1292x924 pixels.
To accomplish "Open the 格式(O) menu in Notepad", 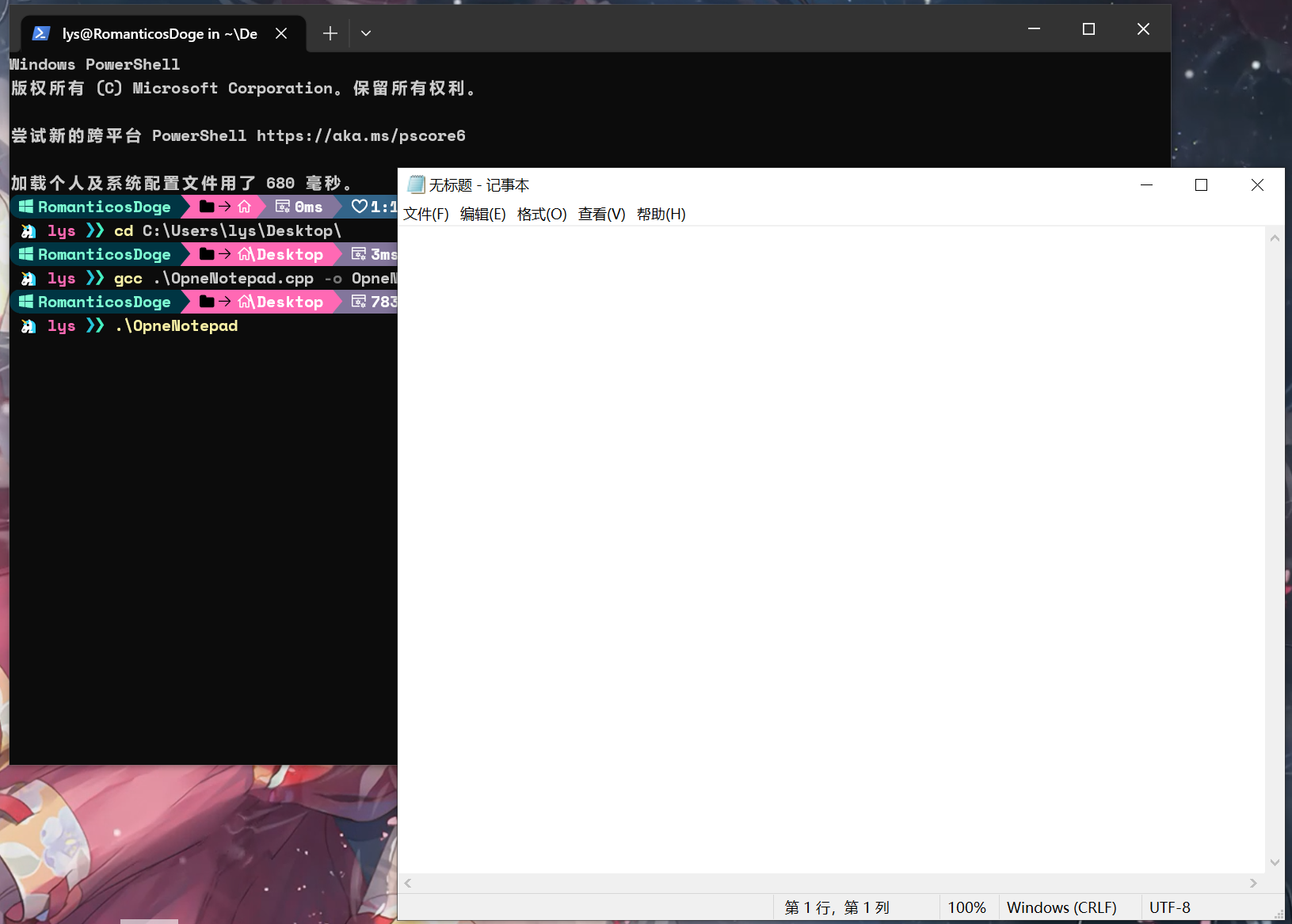I will [542, 215].
